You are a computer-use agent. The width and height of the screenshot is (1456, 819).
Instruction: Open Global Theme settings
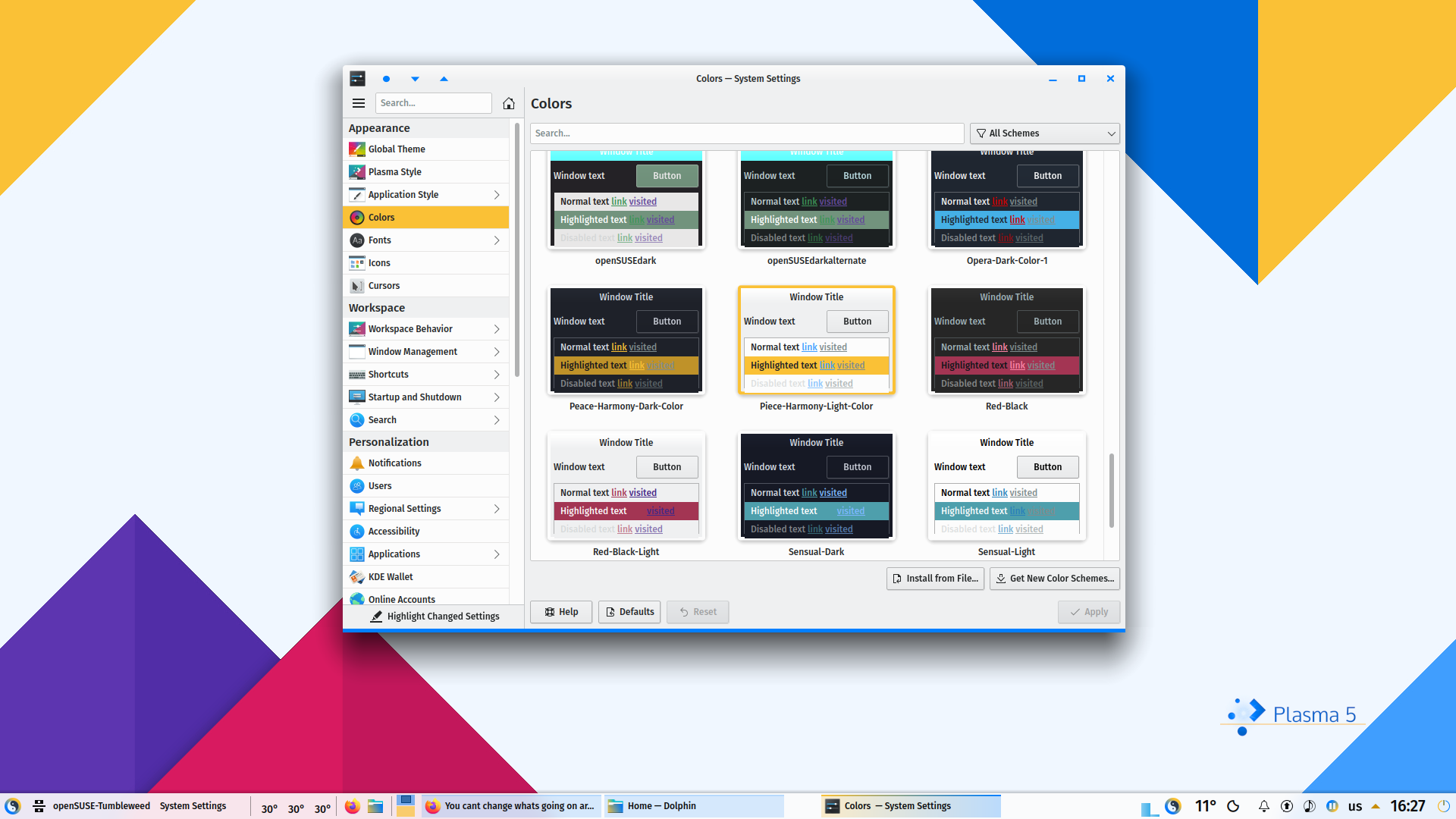tap(425, 149)
